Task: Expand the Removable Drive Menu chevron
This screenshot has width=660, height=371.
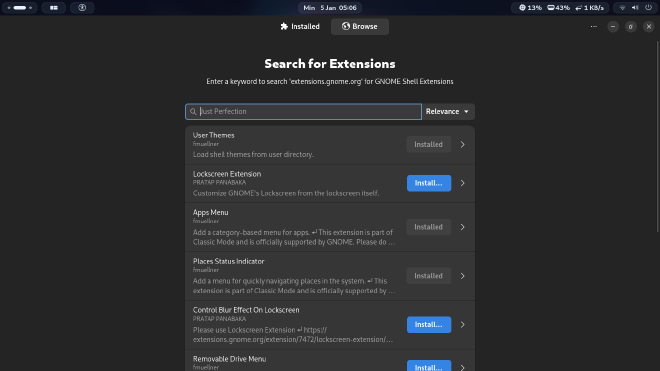Action: coord(462,367)
